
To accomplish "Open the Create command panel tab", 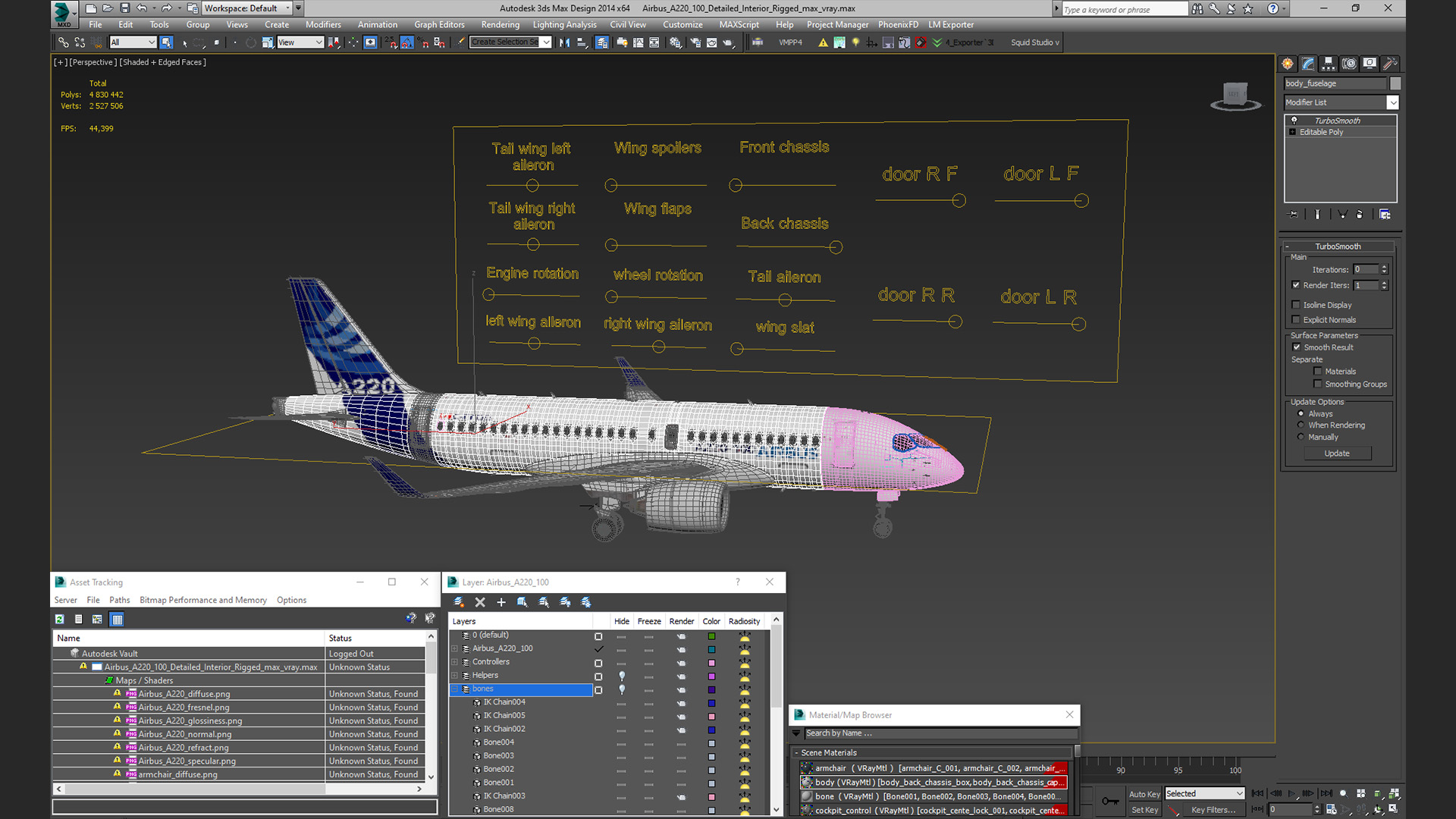I will tap(1288, 64).
